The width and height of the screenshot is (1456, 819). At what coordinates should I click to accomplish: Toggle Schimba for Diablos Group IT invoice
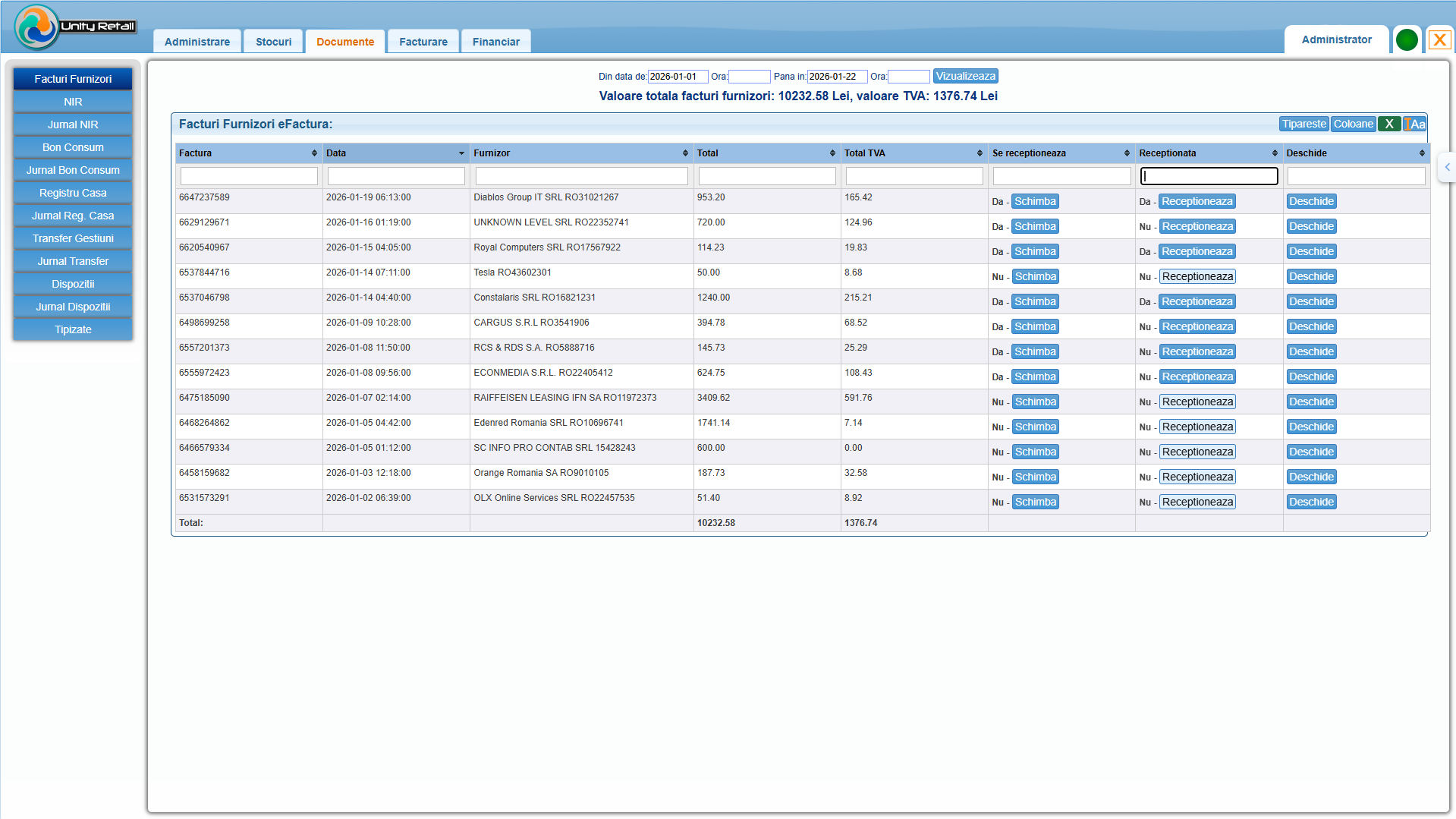[x=1035, y=202]
